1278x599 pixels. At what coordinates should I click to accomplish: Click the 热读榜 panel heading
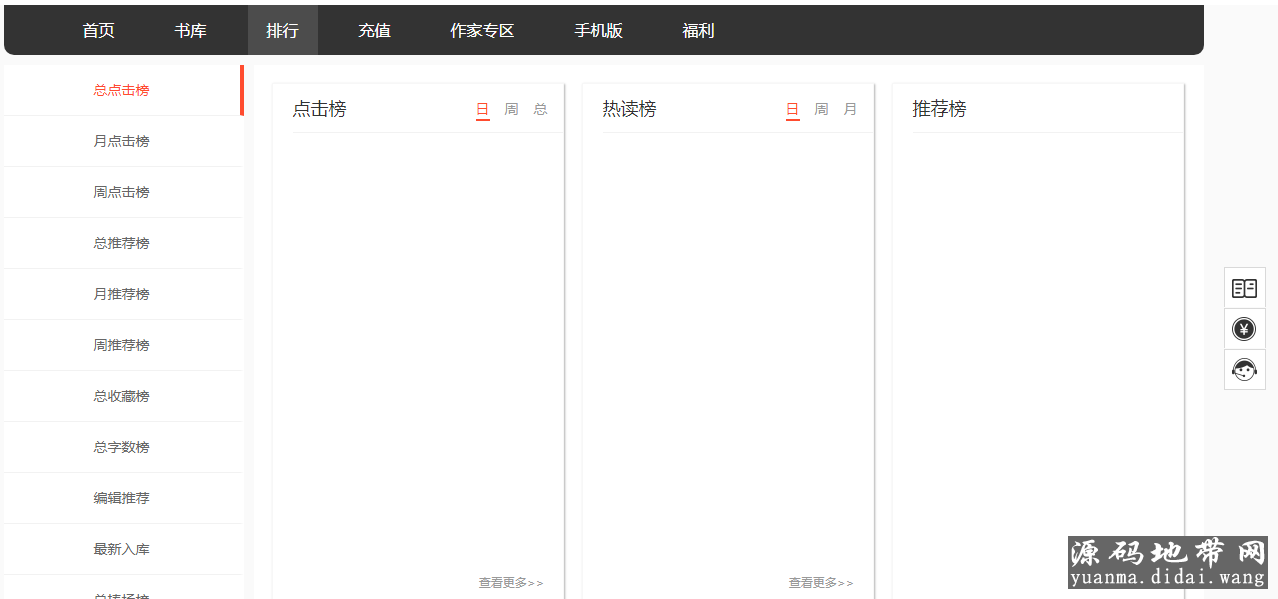click(x=630, y=109)
